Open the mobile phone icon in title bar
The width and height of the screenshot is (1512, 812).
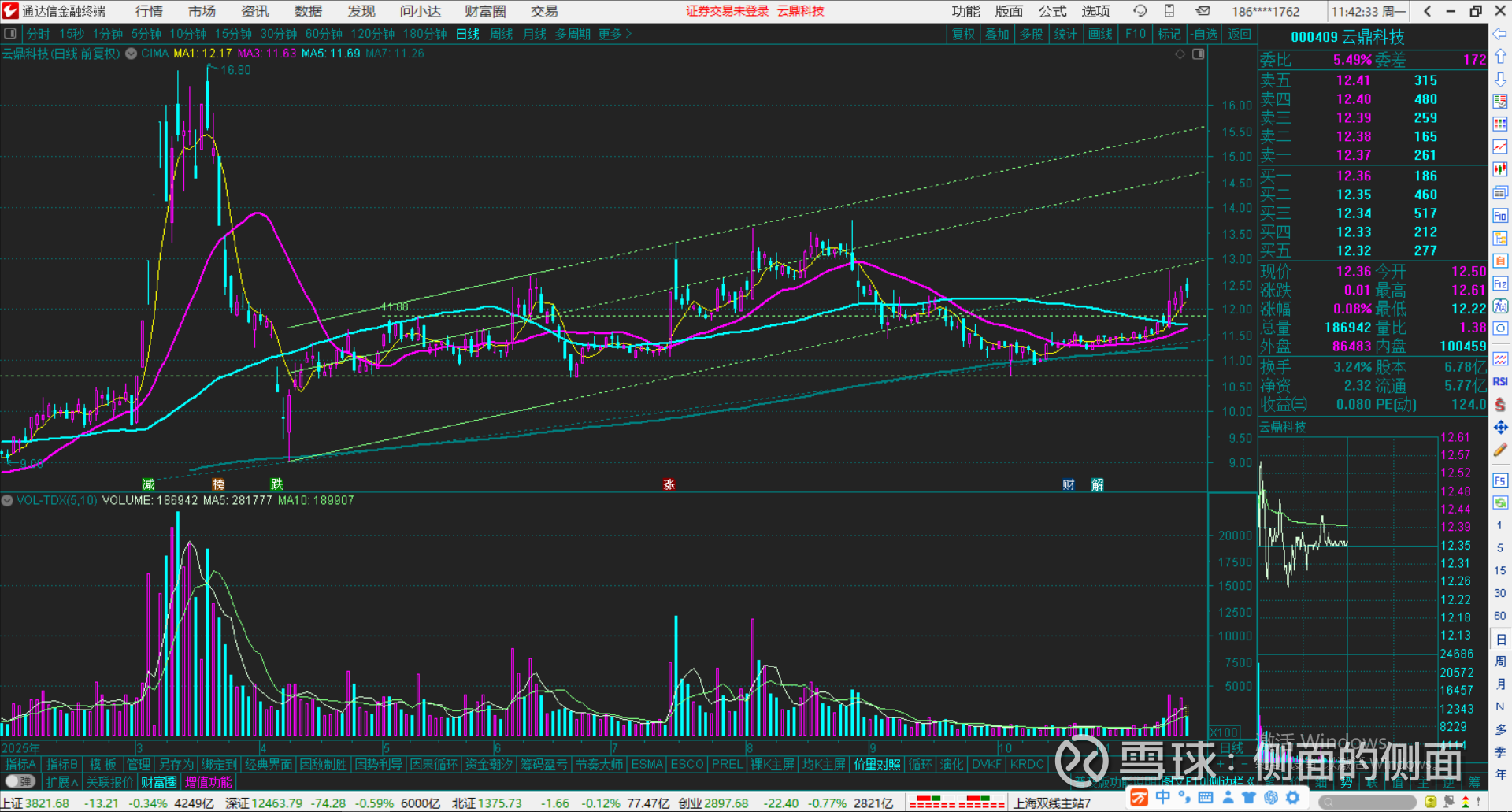[x=1169, y=11]
